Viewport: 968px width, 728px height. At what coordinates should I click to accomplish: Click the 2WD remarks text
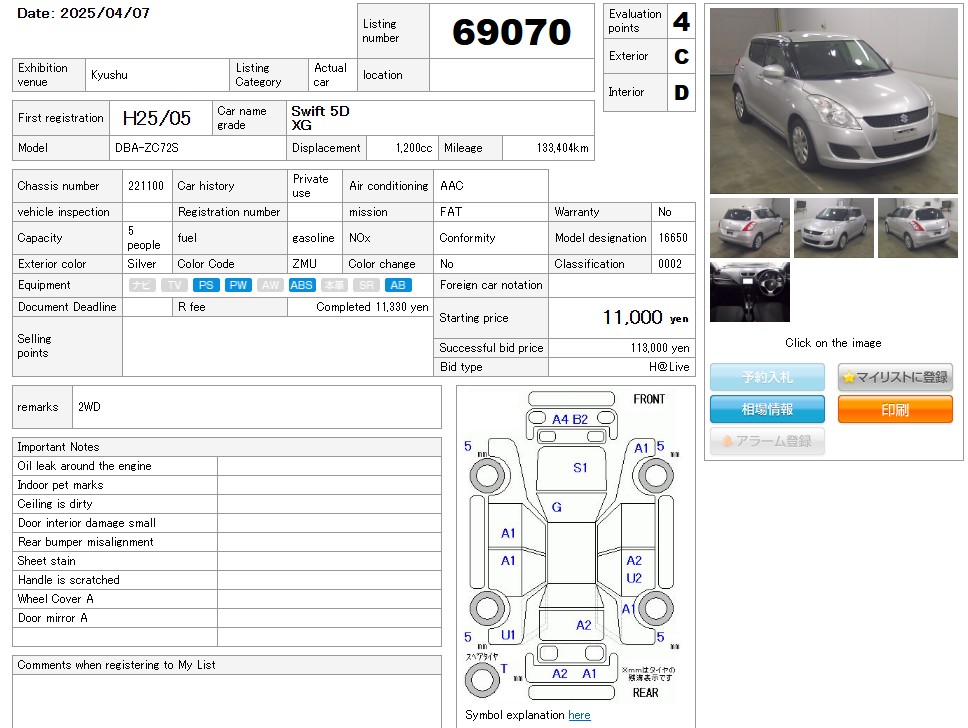[x=89, y=407]
